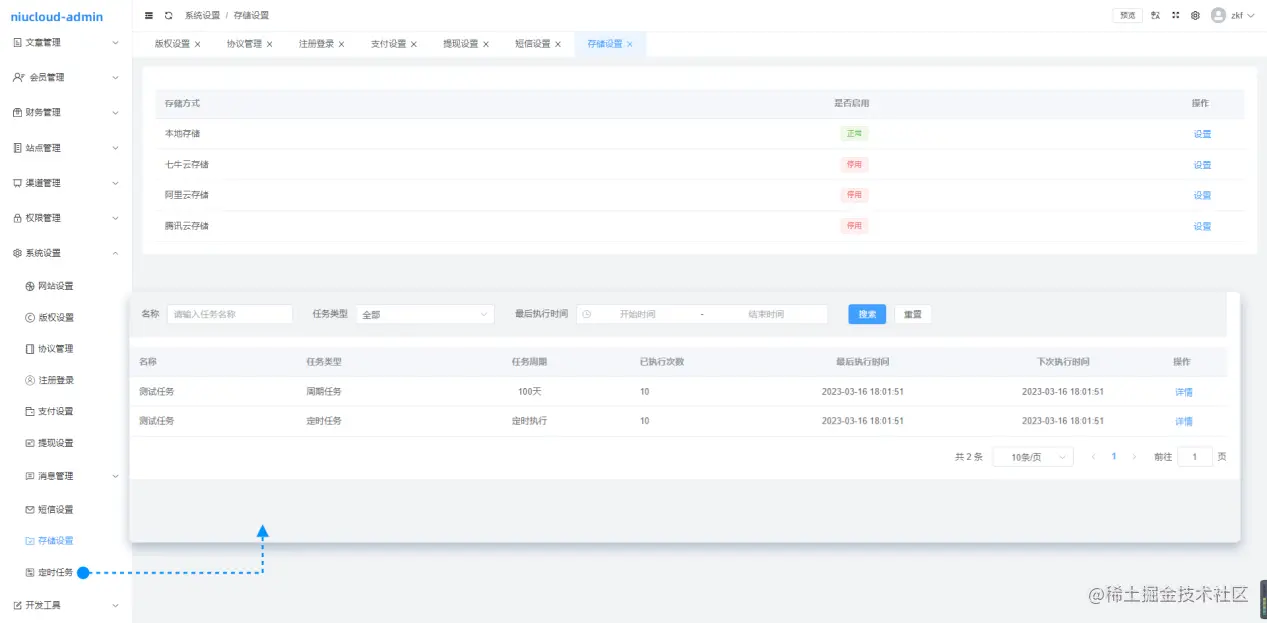Click the 开始时间 date field
Image resolution: width=1267 pixels, height=623 pixels.
click(x=638, y=314)
